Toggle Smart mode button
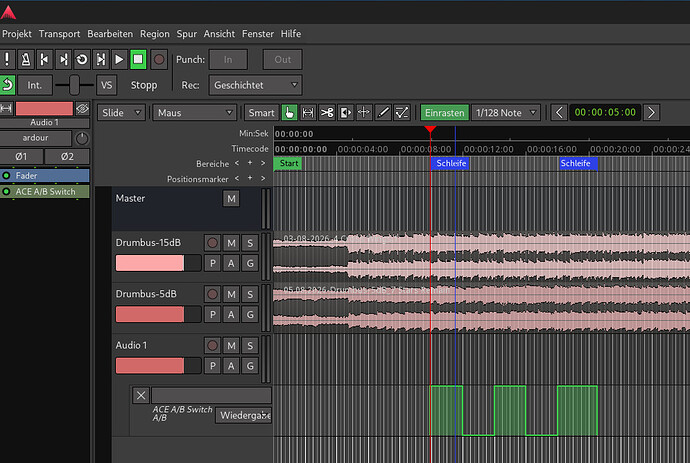 click(261, 113)
